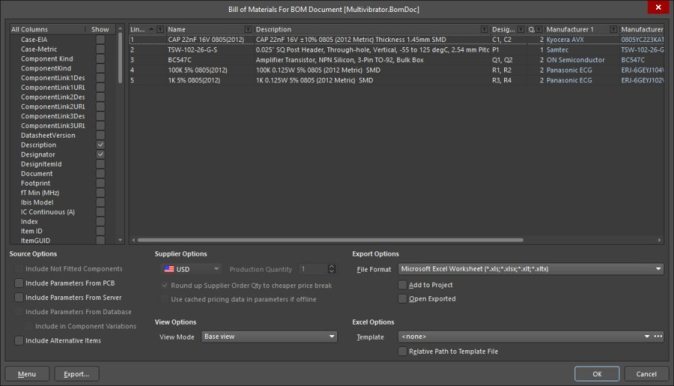The height and width of the screenshot is (386, 674).
Task: Open the Kyocera AVX manufacturer link
Action: tap(565, 40)
